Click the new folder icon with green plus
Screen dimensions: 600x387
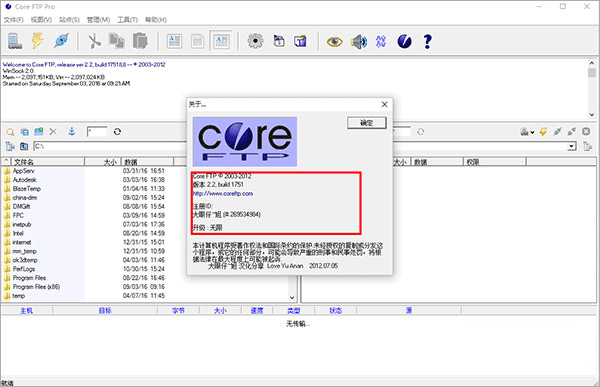click(39, 132)
